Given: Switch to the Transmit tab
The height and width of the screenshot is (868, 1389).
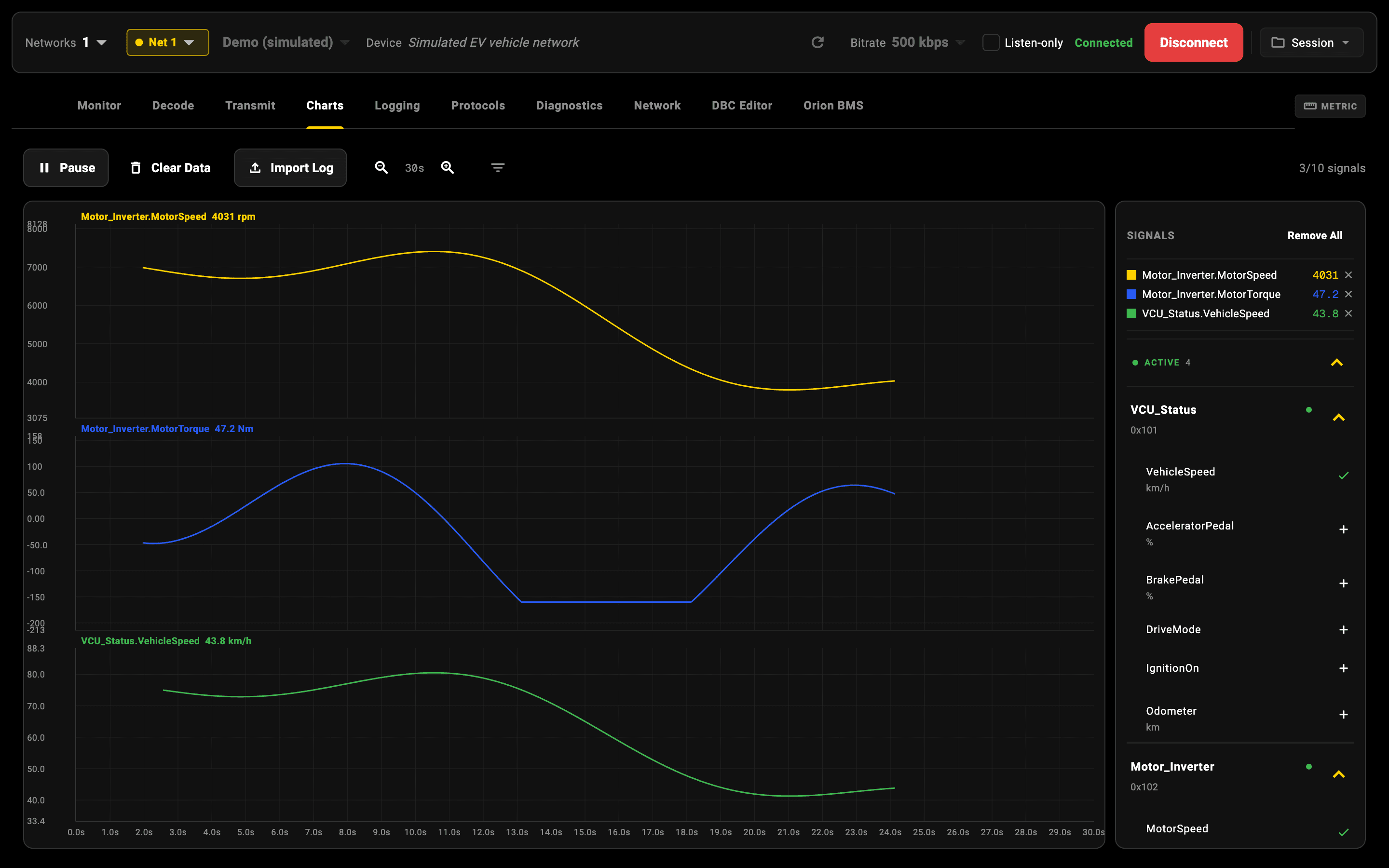Looking at the screenshot, I should 250,106.
